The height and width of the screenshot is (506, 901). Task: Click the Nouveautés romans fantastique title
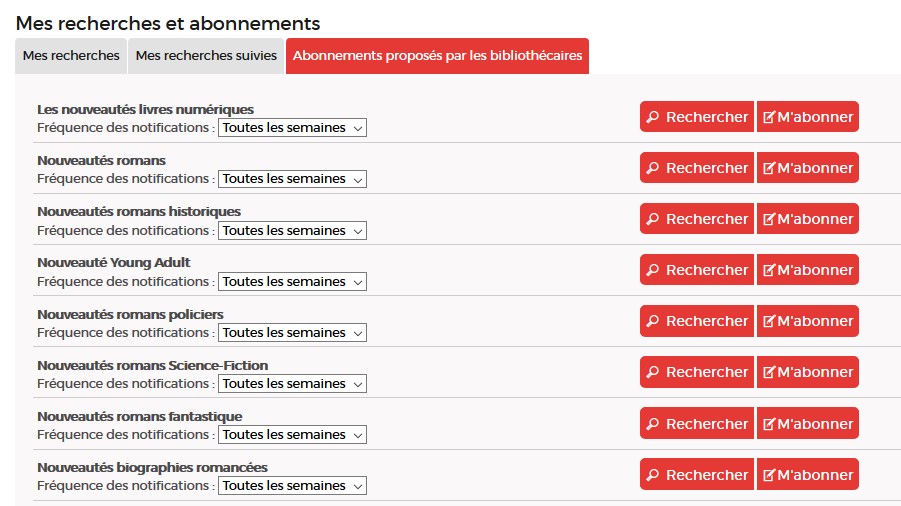coord(140,416)
